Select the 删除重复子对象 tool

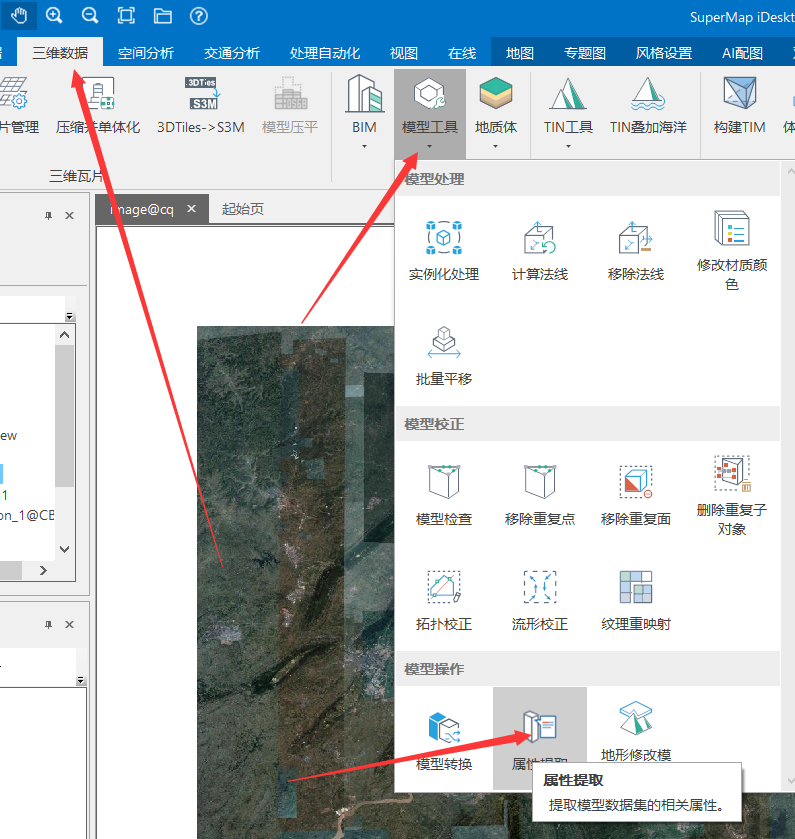(732, 495)
